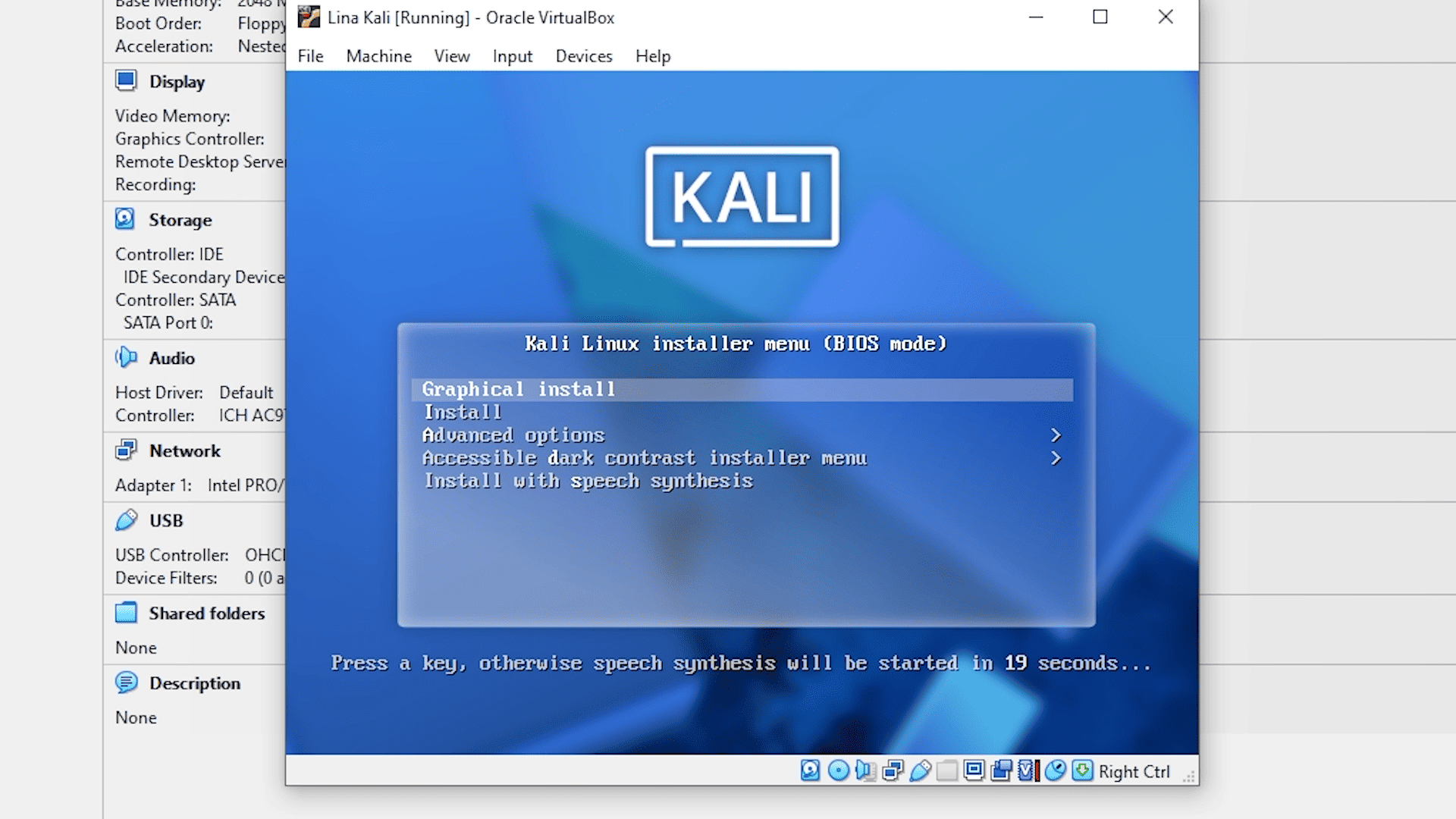This screenshot has width=1456, height=819.
Task: Open the View menu
Action: click(451, 55)
